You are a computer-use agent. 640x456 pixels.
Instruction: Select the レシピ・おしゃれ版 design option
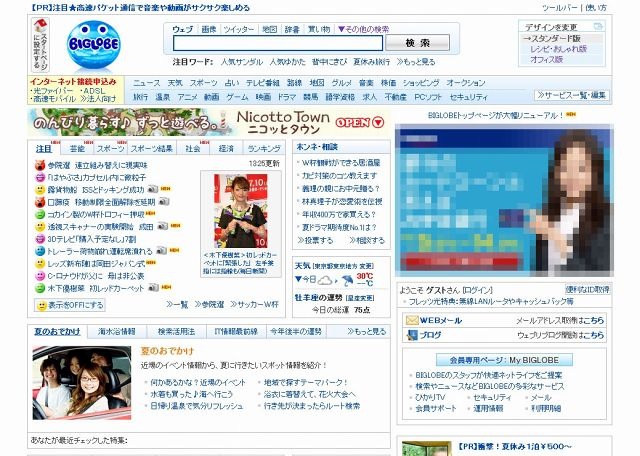tap(558, 49)
